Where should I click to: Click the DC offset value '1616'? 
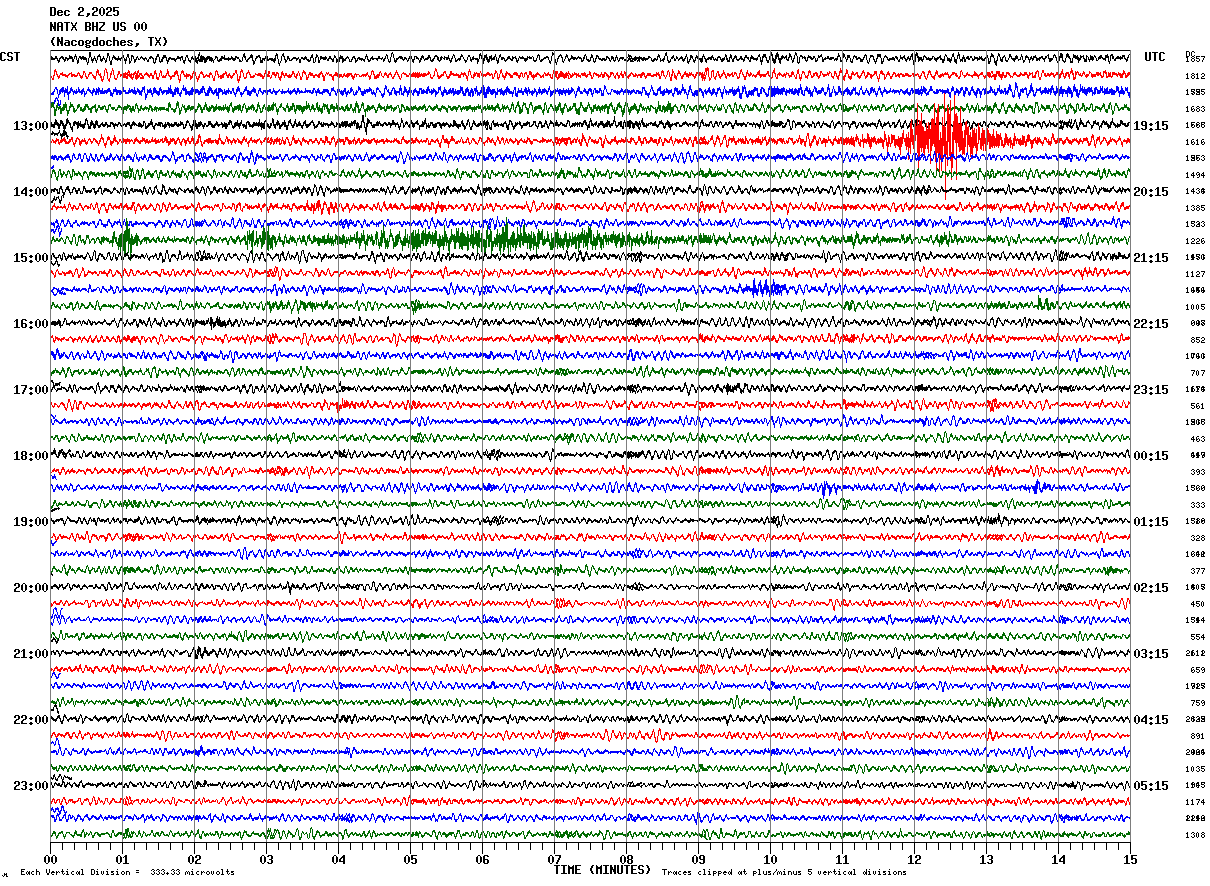click(1195, 142)
